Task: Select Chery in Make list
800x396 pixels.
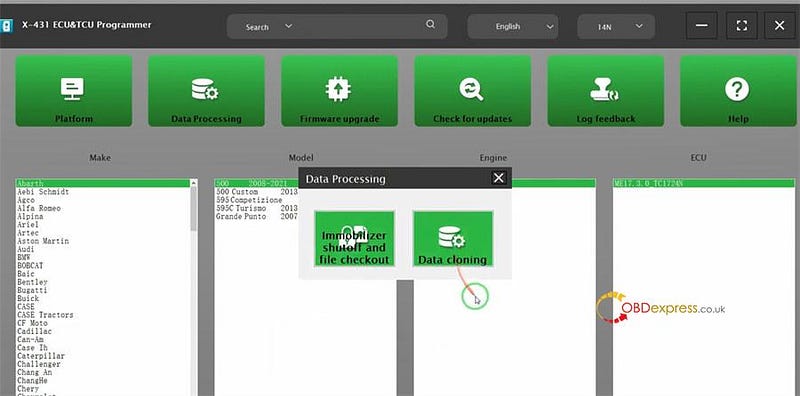Action: (103, 389)
